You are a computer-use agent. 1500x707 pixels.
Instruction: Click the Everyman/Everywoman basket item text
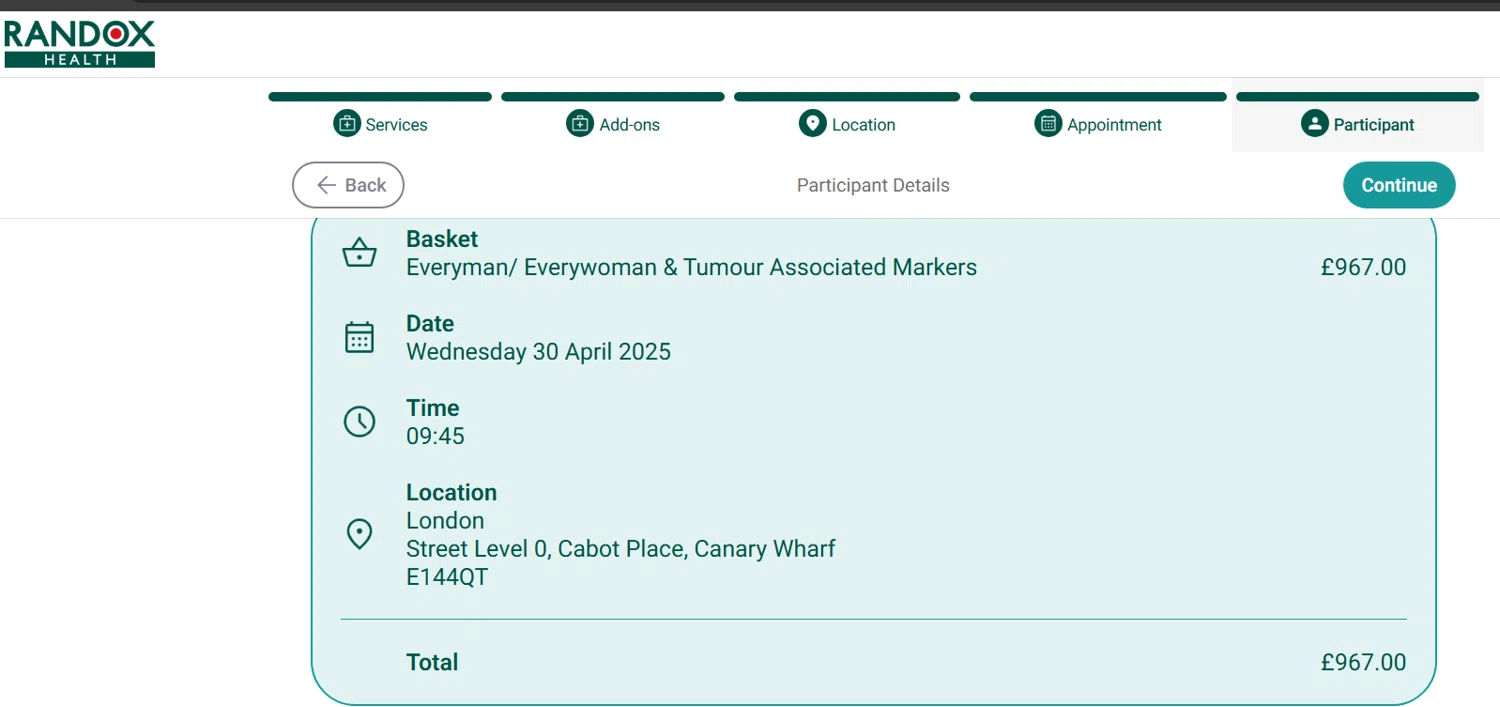pyautogui.click(x=691, y=268)
